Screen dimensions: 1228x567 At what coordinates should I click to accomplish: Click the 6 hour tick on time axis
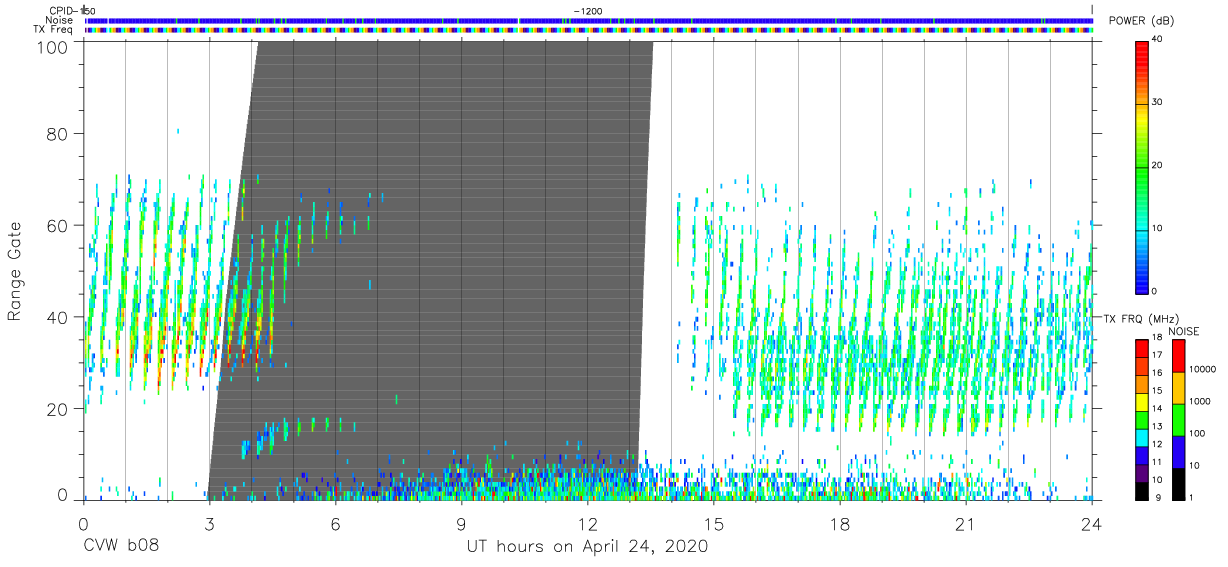335,524
